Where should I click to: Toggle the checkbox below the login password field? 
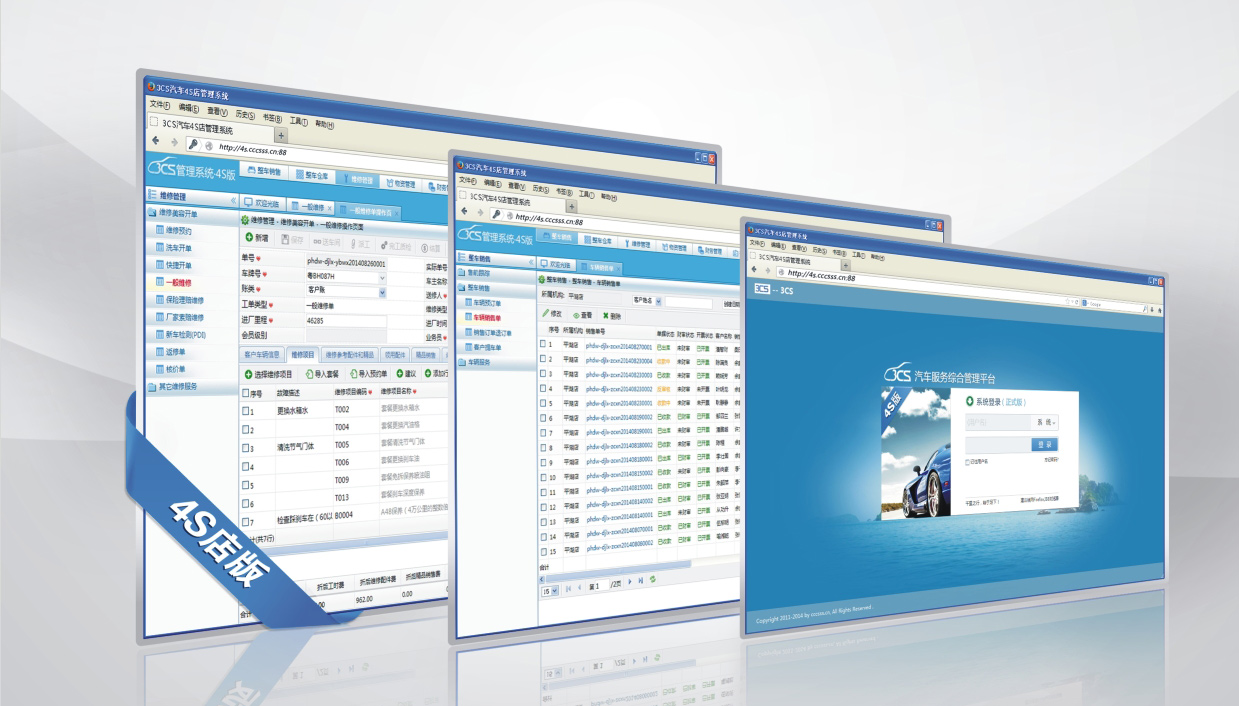point(967,462)
